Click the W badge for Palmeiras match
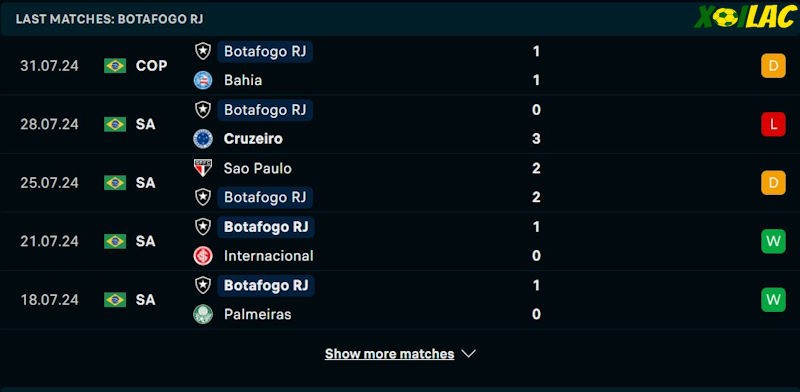This screenshot has width=800, height=392. click(773, 300)
